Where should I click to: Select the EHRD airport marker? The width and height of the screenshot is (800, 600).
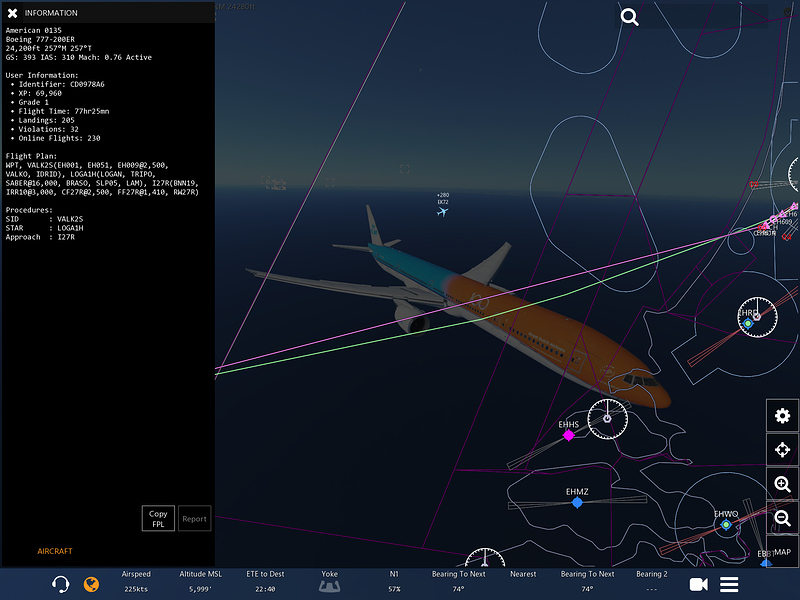coord(747,323)
